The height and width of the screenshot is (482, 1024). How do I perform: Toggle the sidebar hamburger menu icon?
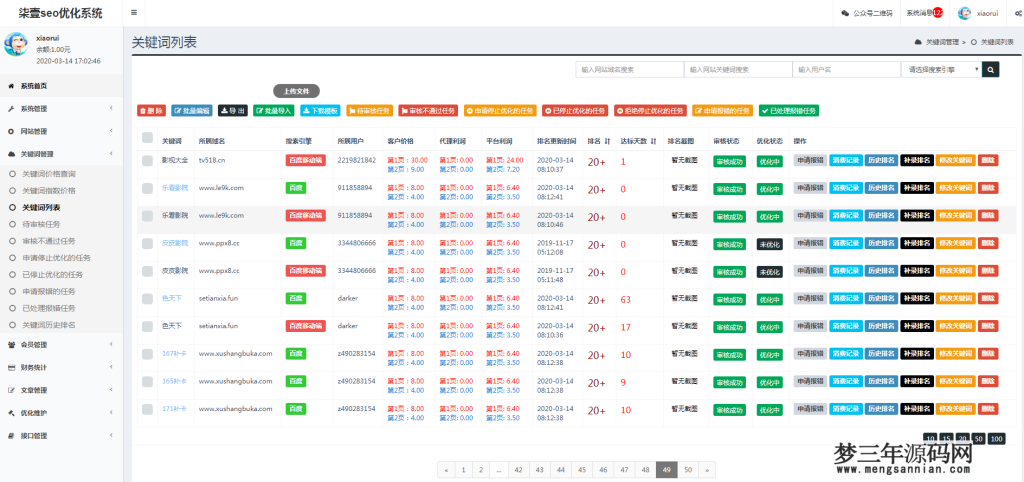coord(135,13)
